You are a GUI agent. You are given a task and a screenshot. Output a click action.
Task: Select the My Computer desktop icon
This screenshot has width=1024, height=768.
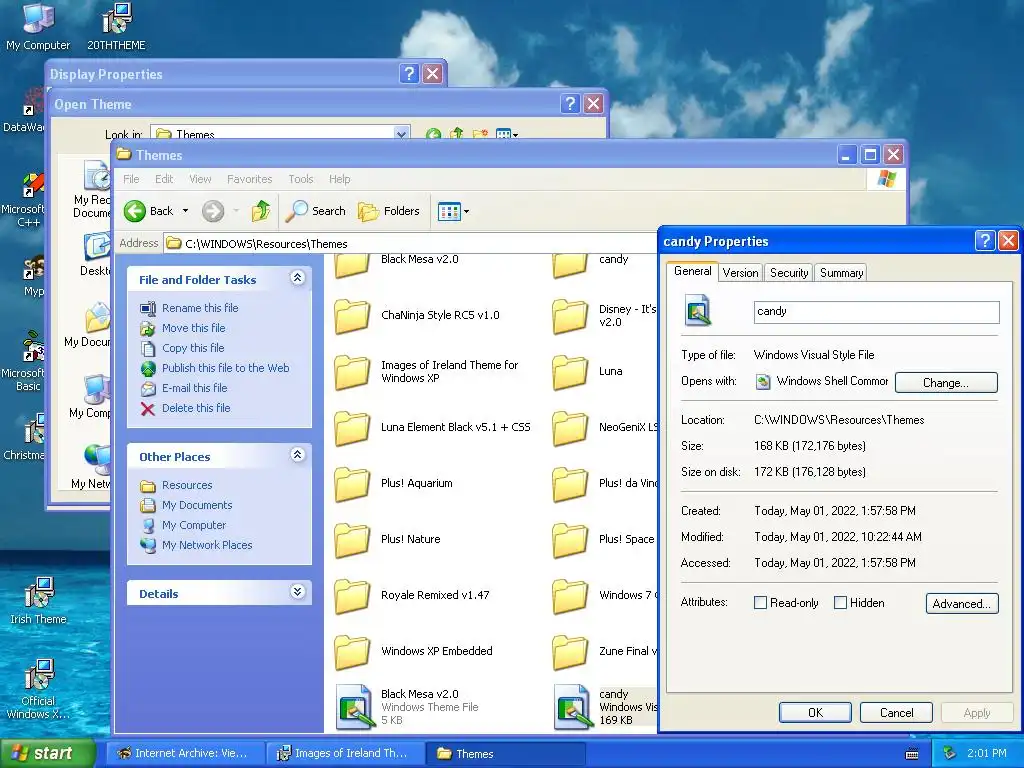tap(38, 27)
